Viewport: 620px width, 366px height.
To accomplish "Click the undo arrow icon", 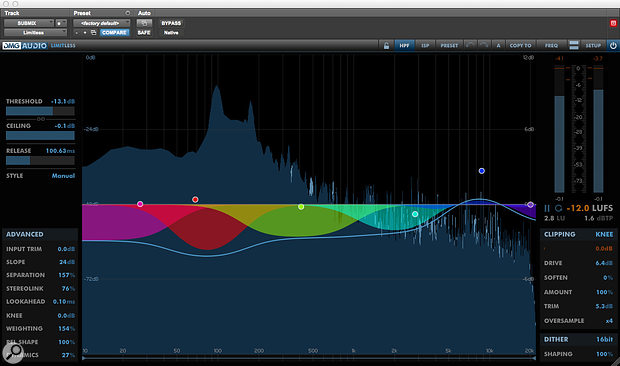I will click(x=470, y=45).
